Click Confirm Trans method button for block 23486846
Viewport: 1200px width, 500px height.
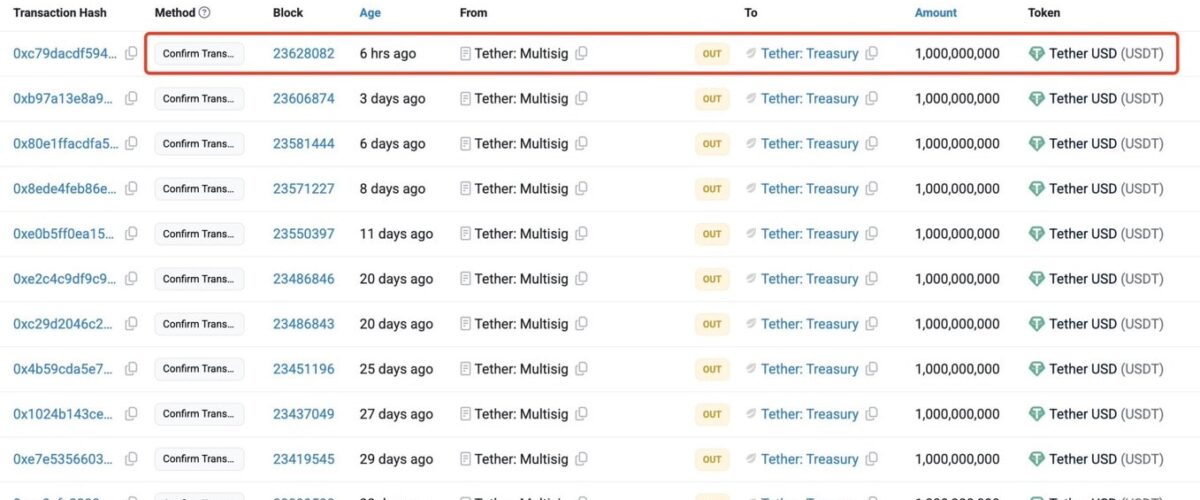(199, 279)
